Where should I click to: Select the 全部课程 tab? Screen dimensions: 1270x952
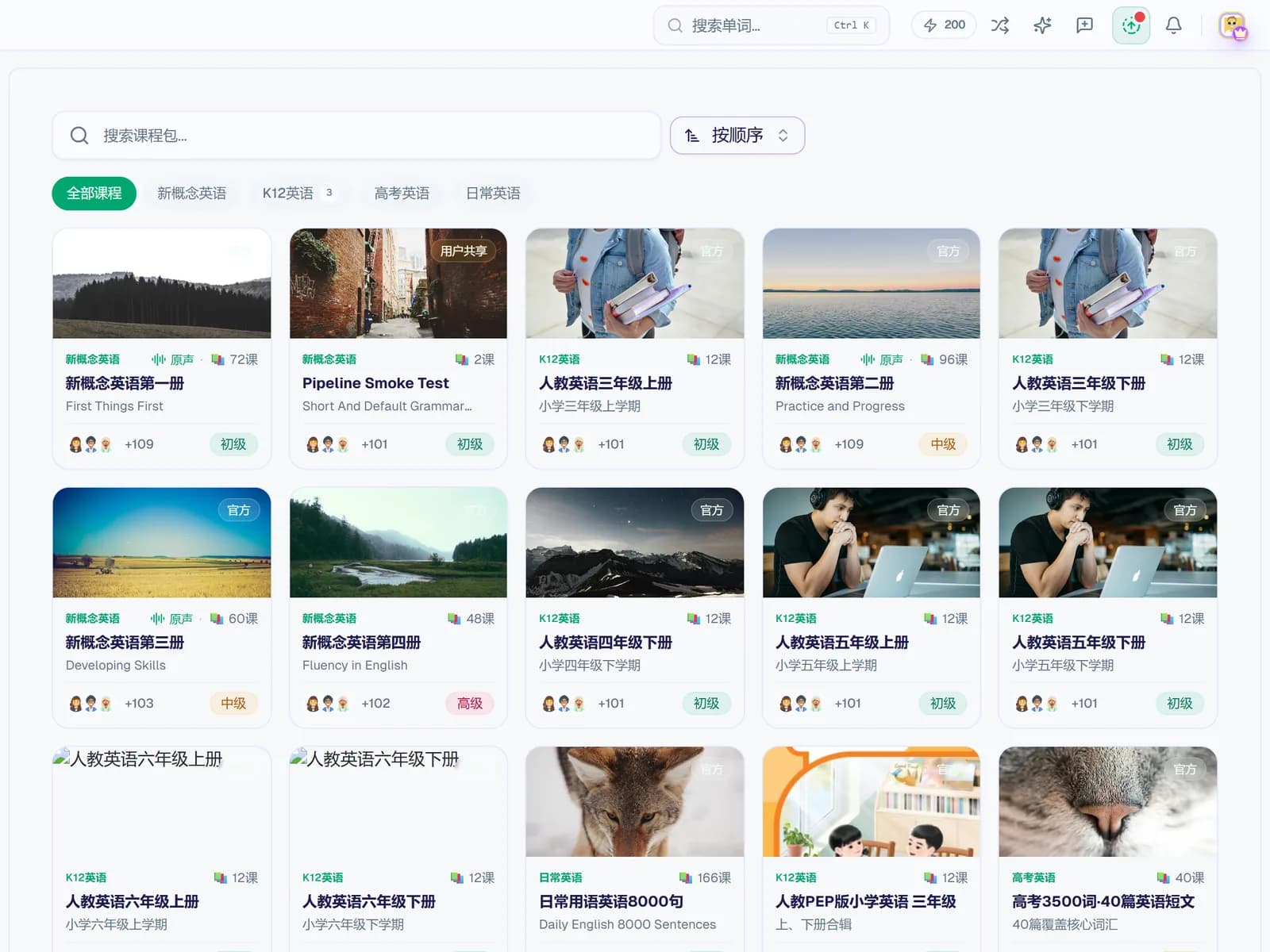click(94, 194)
